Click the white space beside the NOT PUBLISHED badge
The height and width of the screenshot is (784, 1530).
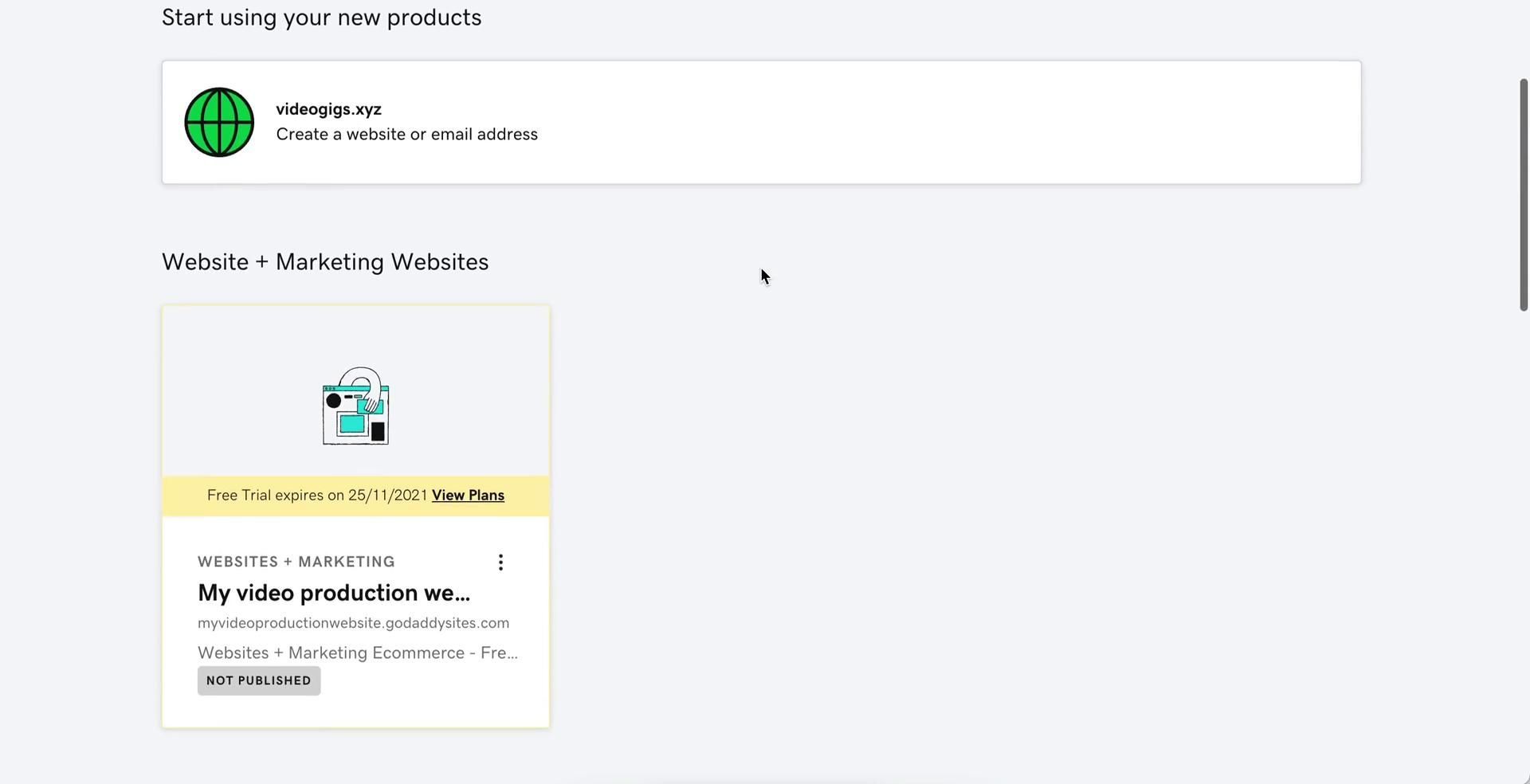[430, 682]
